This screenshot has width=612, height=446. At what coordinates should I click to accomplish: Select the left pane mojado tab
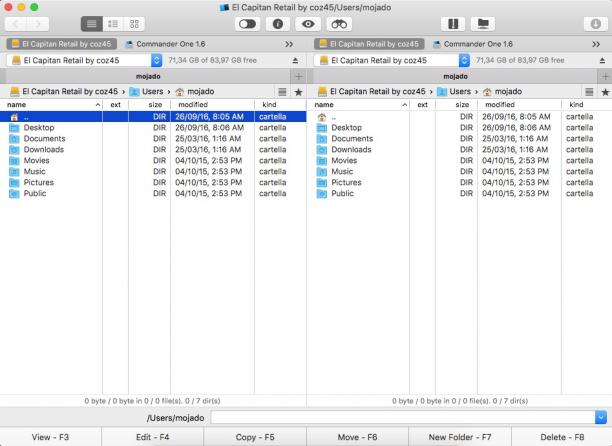(148, 76)
